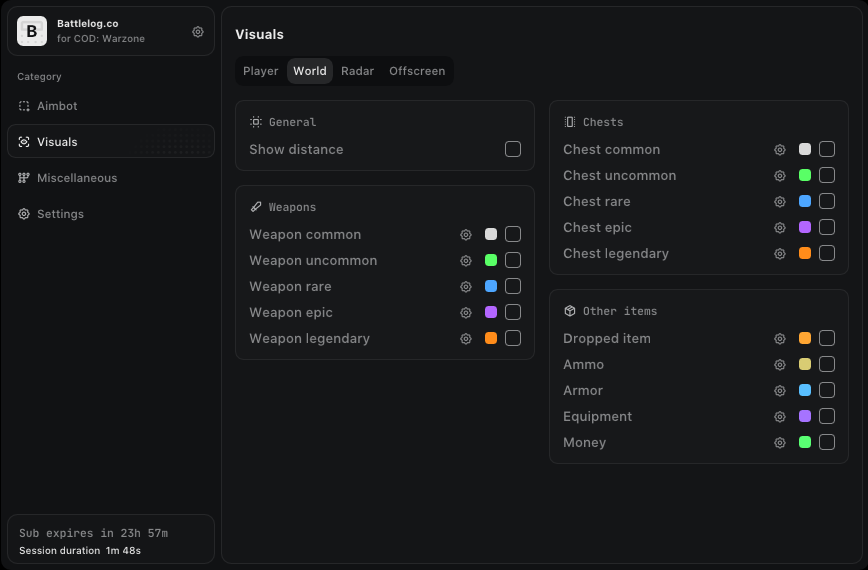Screen dimensions: 868x570
Task: Select the World tab
Action: pos(310,71)
